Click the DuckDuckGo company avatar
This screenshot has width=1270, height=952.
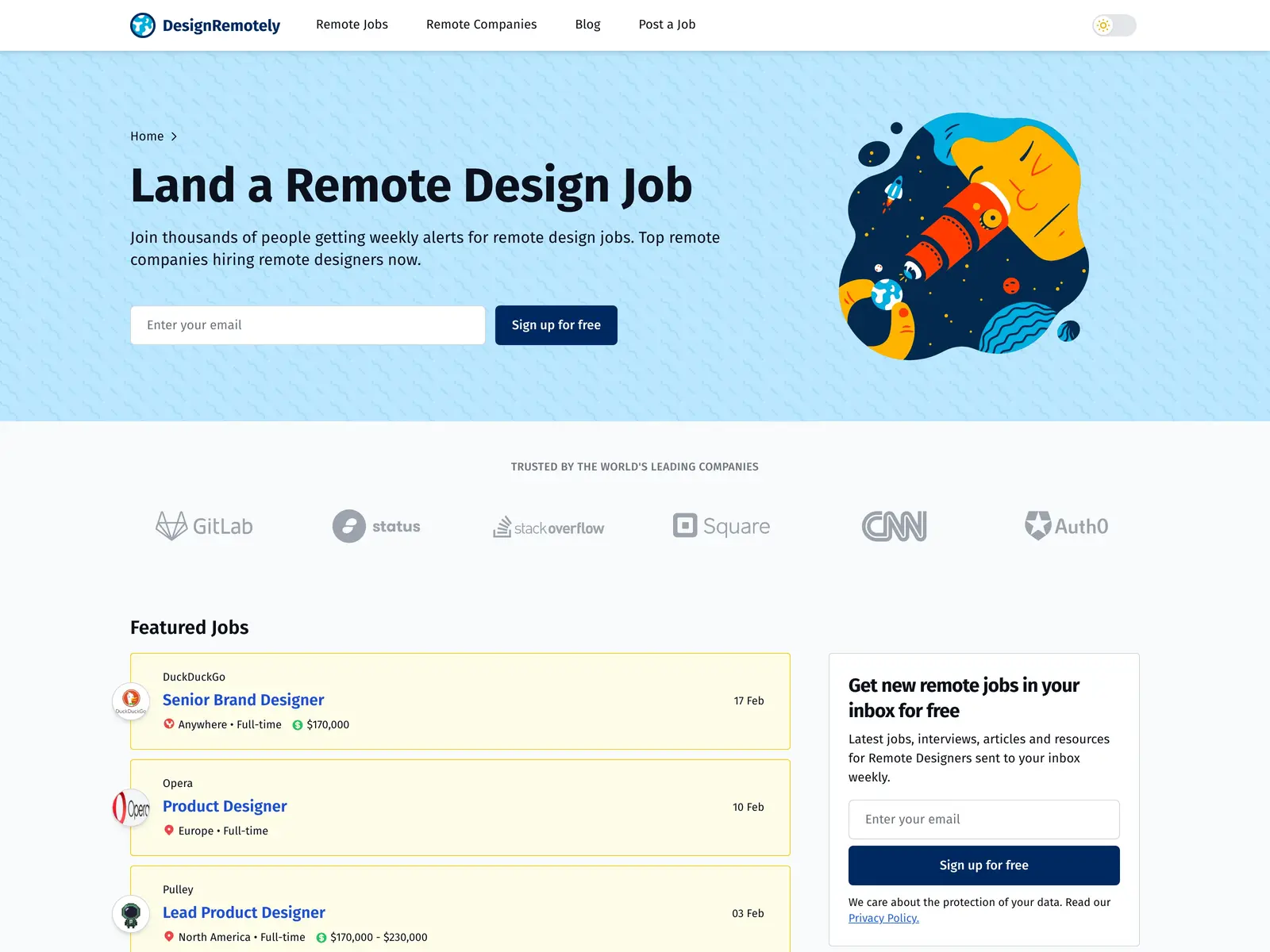point(131,701)
